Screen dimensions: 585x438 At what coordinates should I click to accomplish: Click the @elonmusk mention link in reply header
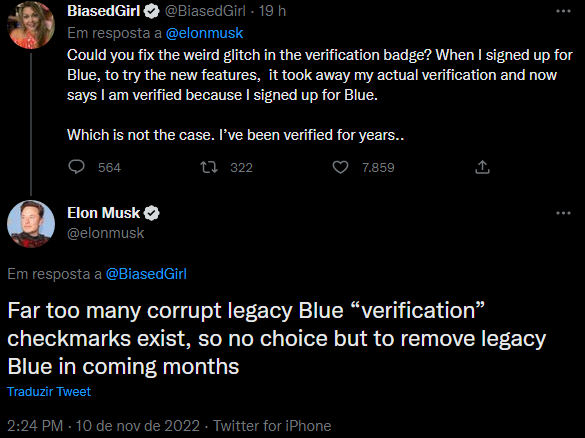(x=204, y=33)
